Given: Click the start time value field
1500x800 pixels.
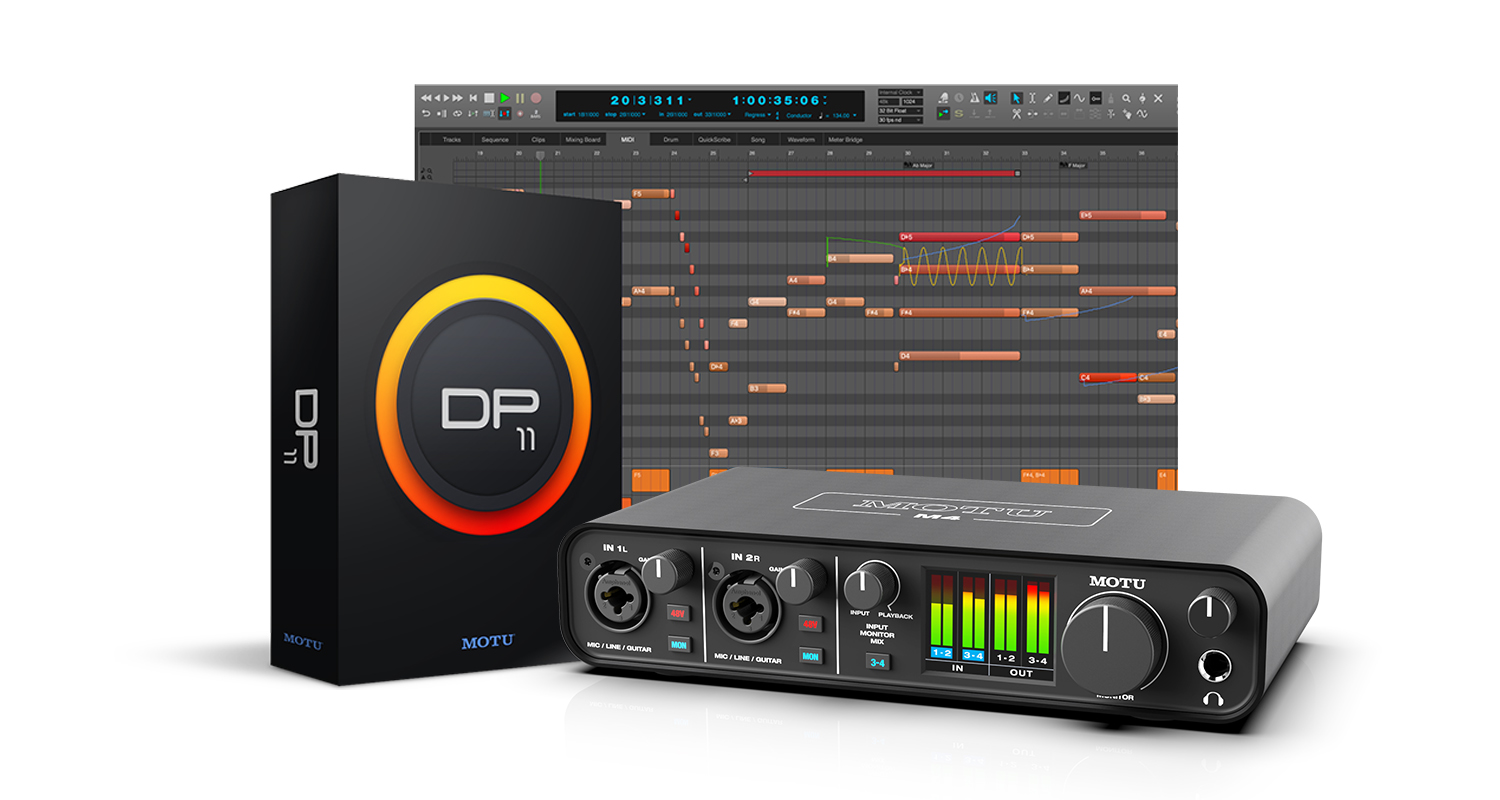Looking at the screenshot, I should pos(588,114).
